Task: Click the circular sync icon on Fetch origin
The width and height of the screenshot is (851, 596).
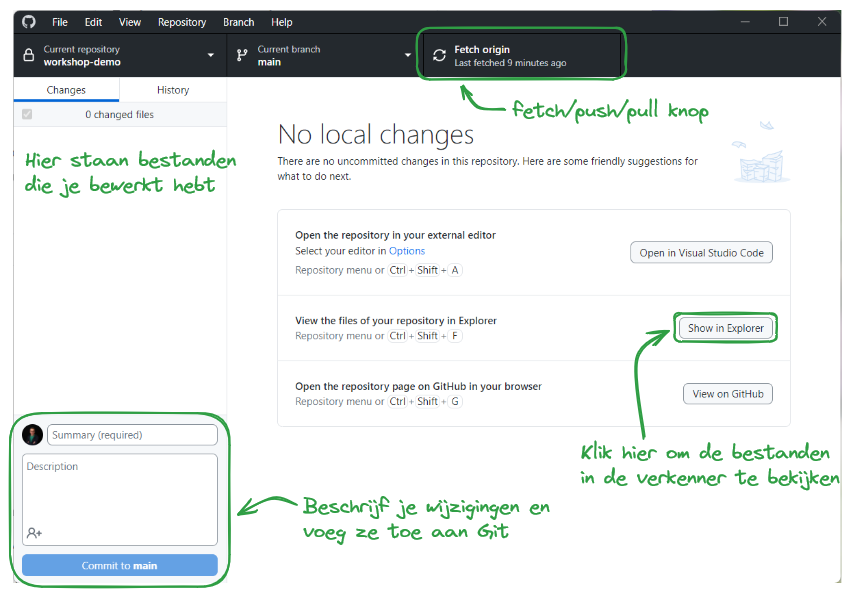Action: pos(439,55)
